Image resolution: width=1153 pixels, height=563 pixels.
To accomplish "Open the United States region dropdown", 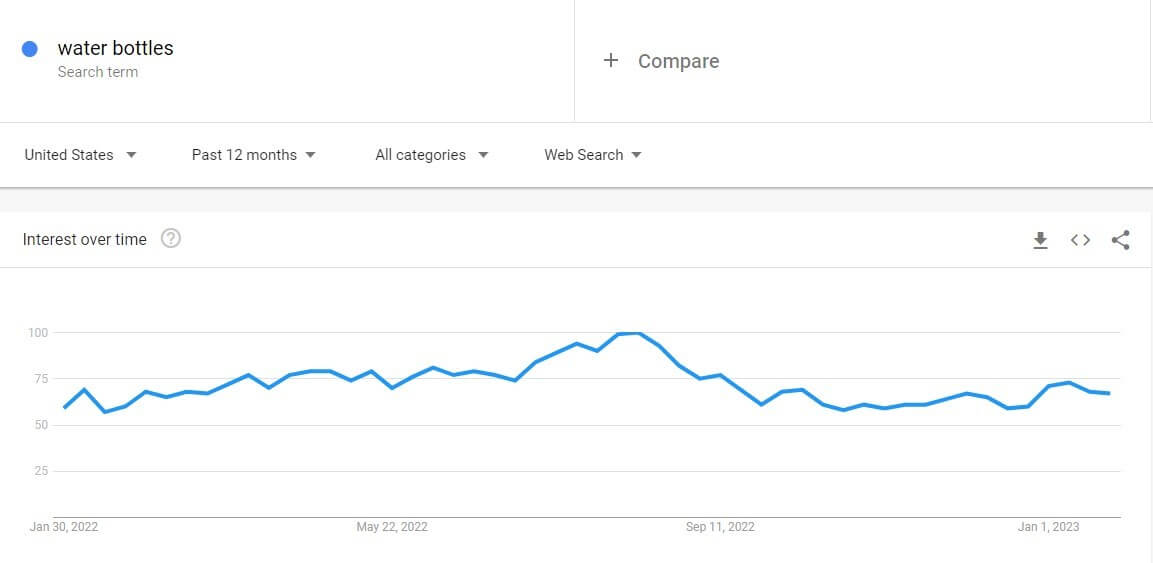I will pyautogui.click(x=80, y=155).
